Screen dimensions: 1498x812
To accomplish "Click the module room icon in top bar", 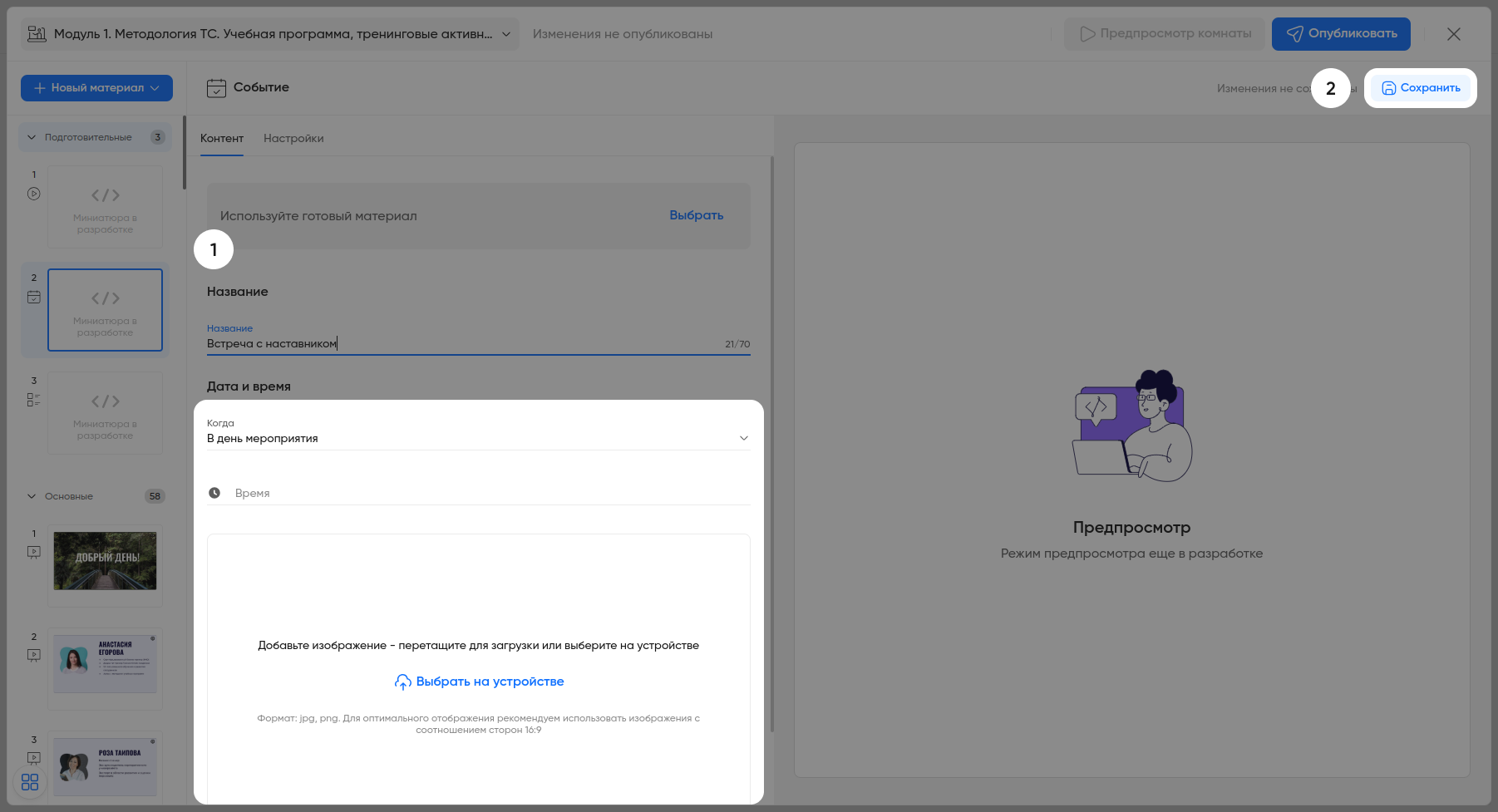I will pos(37,34).
